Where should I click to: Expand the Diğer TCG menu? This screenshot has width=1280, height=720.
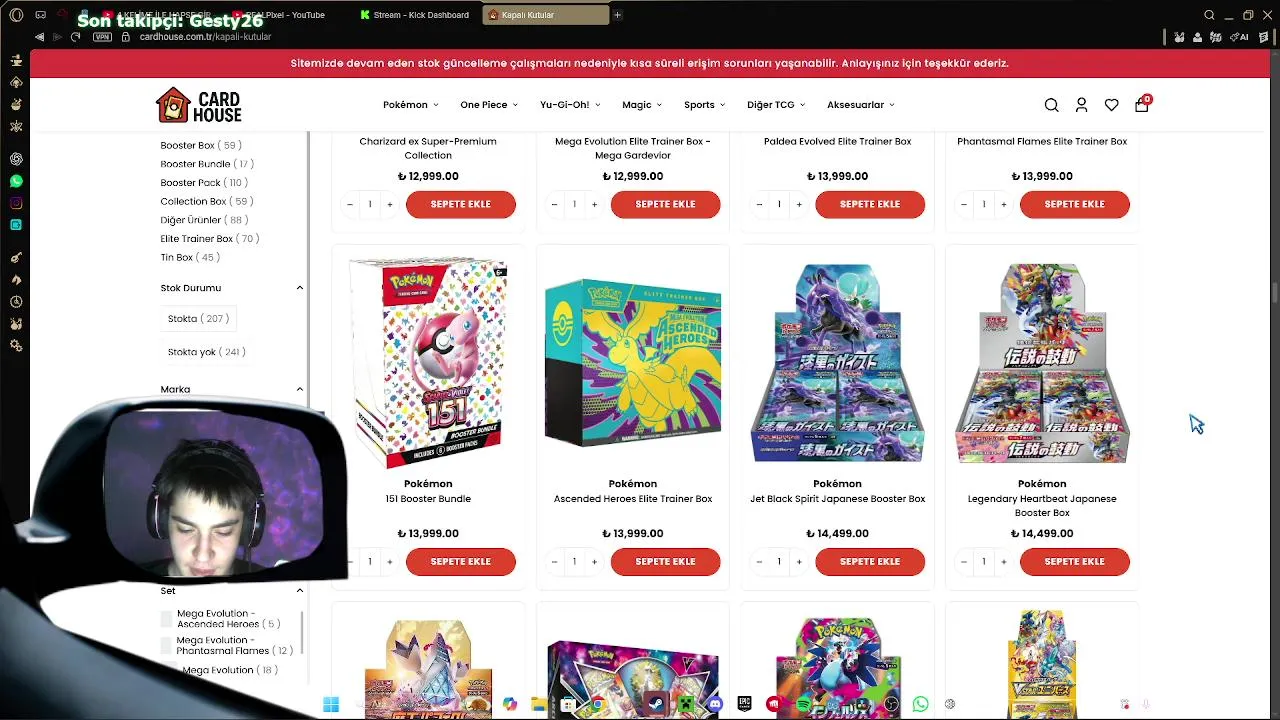(x=775, y=105)
